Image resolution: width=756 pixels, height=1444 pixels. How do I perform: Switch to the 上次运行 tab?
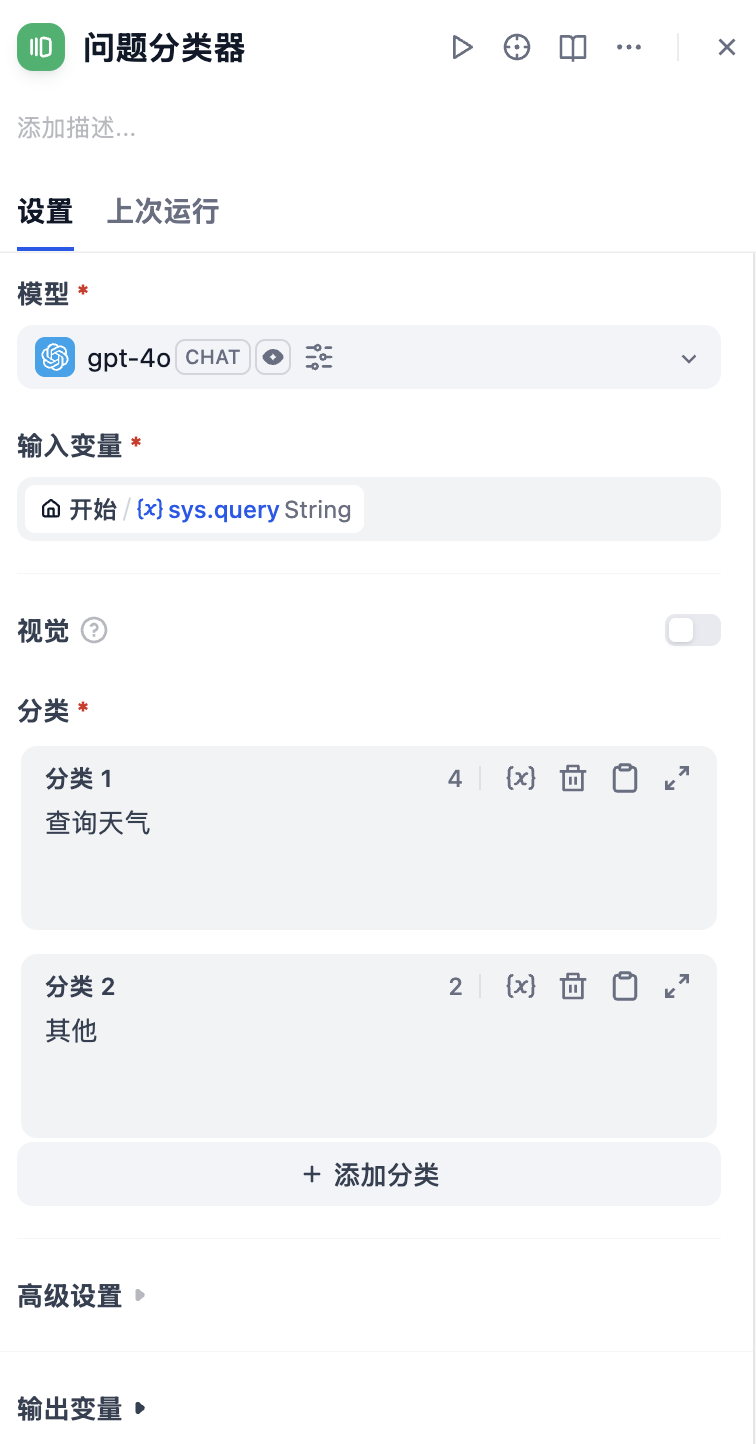pos(162,212)
